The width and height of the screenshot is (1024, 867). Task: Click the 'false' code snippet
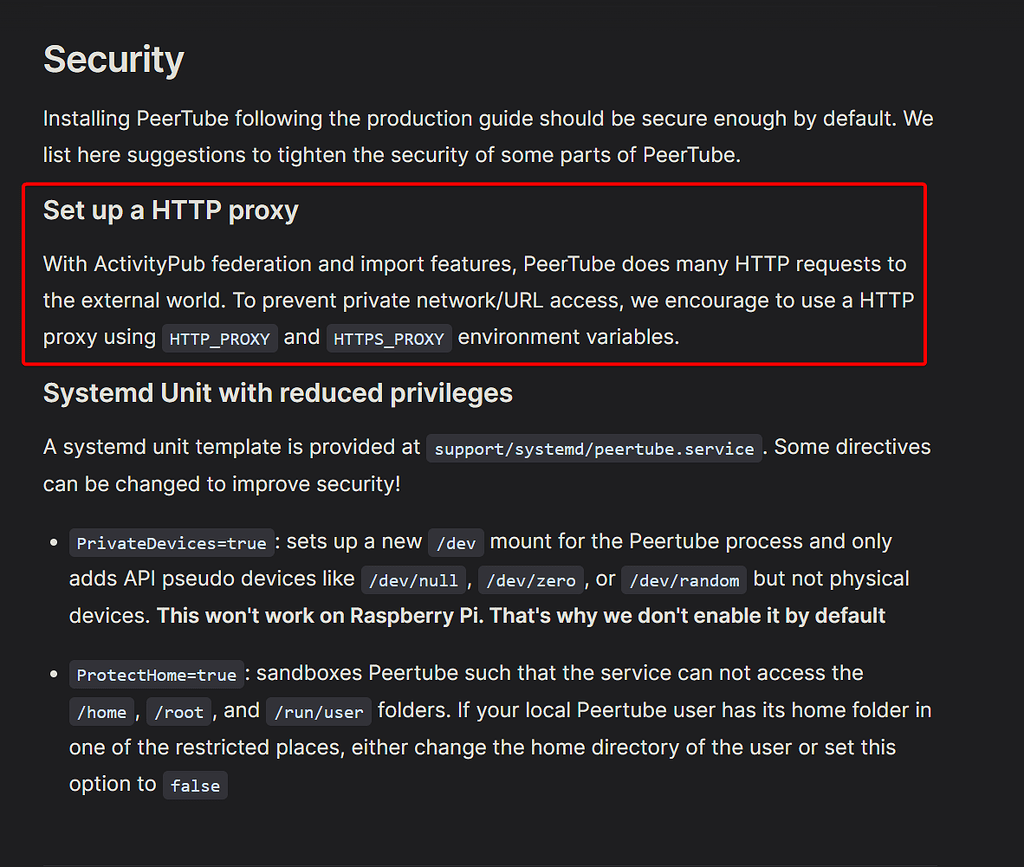pyautogui.click(x=195, y=785)
